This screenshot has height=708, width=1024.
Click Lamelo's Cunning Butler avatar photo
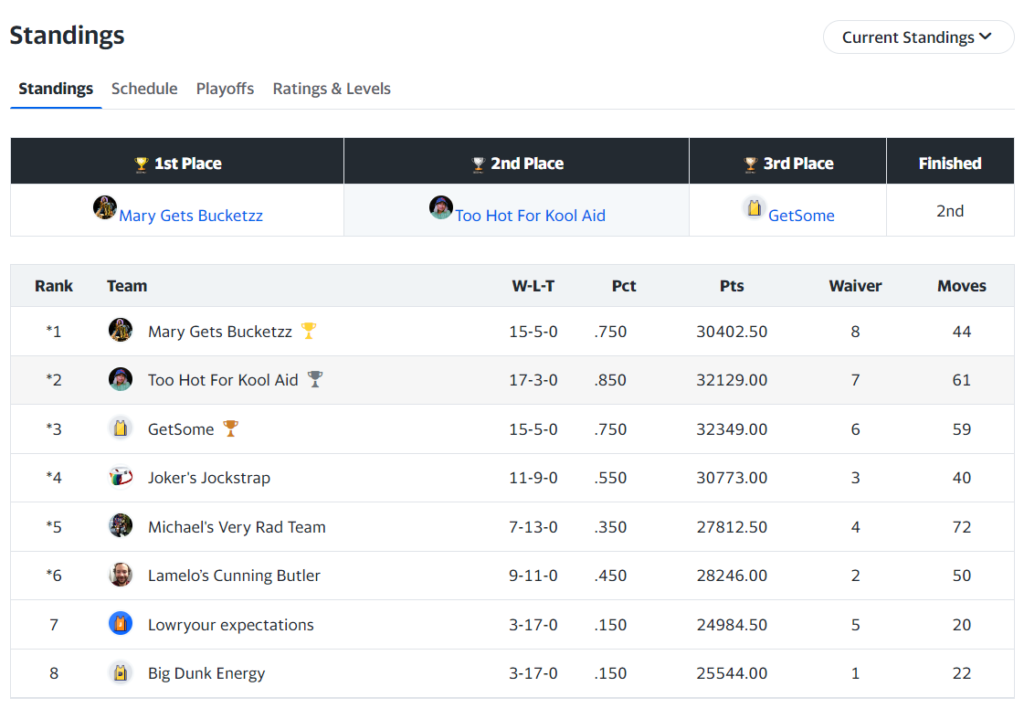(120, 575)
